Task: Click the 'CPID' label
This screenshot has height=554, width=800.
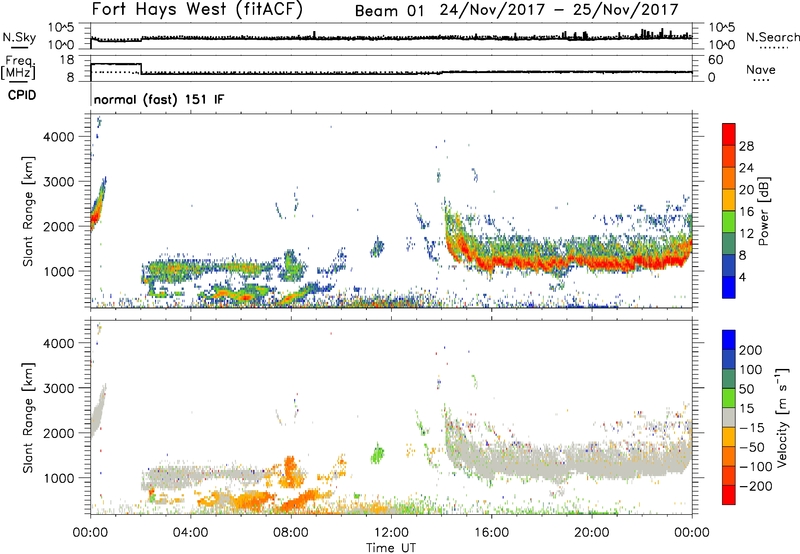Action: click(x=22, y=95)
